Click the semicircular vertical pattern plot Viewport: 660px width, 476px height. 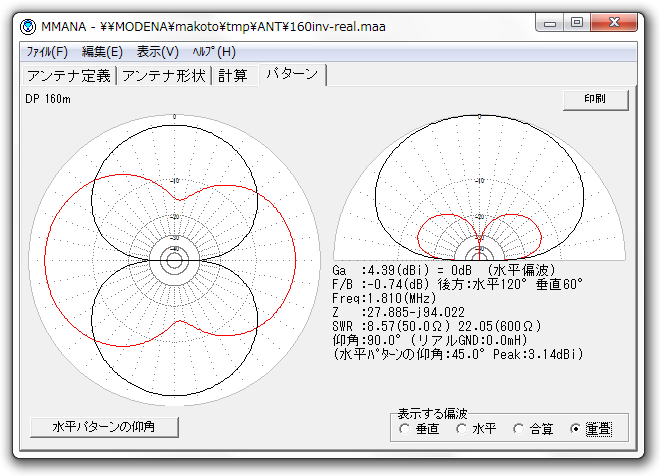(x=480, y=190)
